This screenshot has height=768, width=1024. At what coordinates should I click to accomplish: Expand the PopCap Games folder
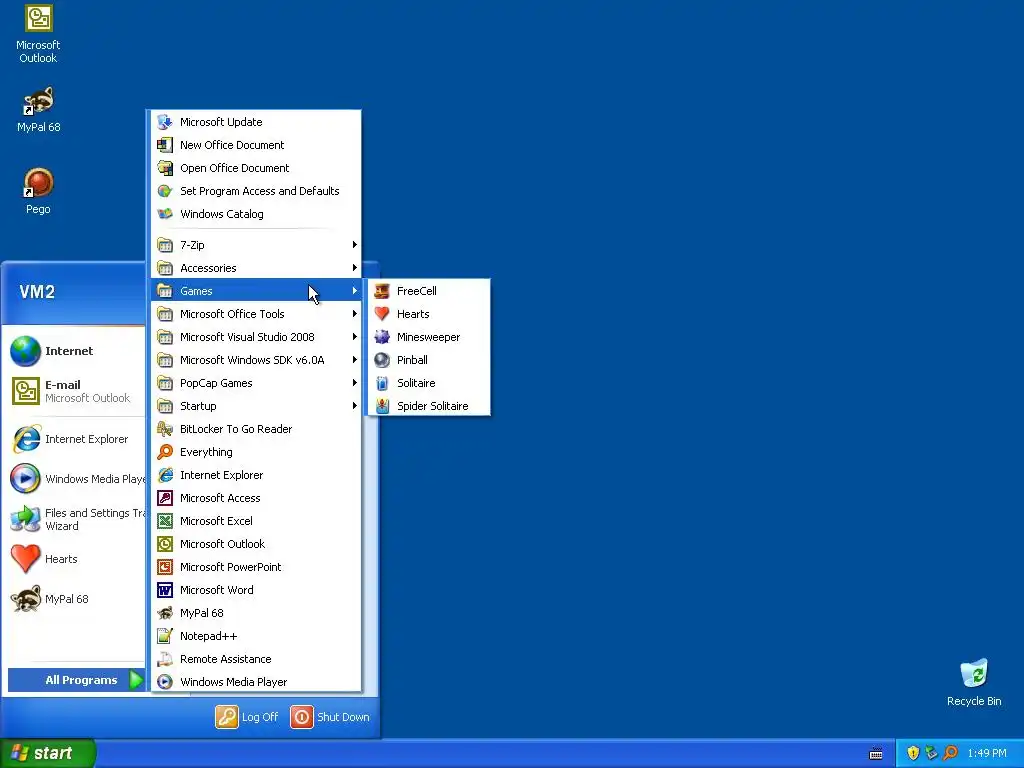click(256, 383)
